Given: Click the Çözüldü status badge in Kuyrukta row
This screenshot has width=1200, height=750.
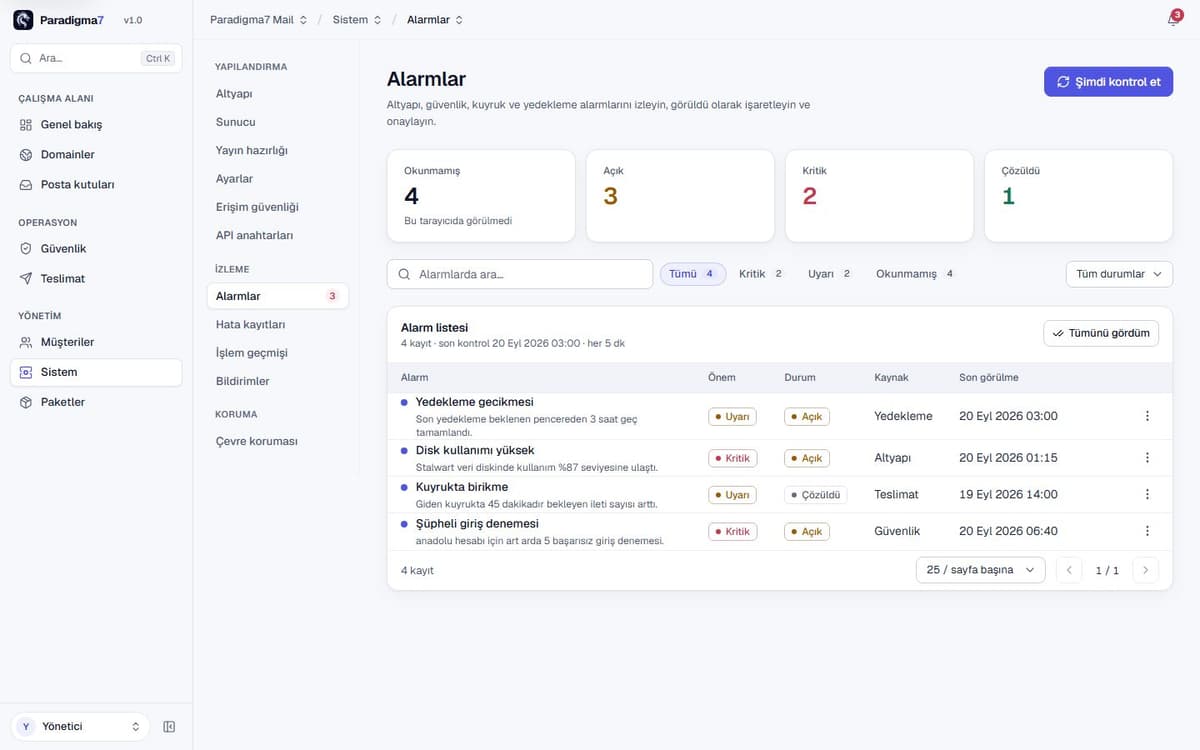Looking at the screenshot, I should (x=816, y=495).
